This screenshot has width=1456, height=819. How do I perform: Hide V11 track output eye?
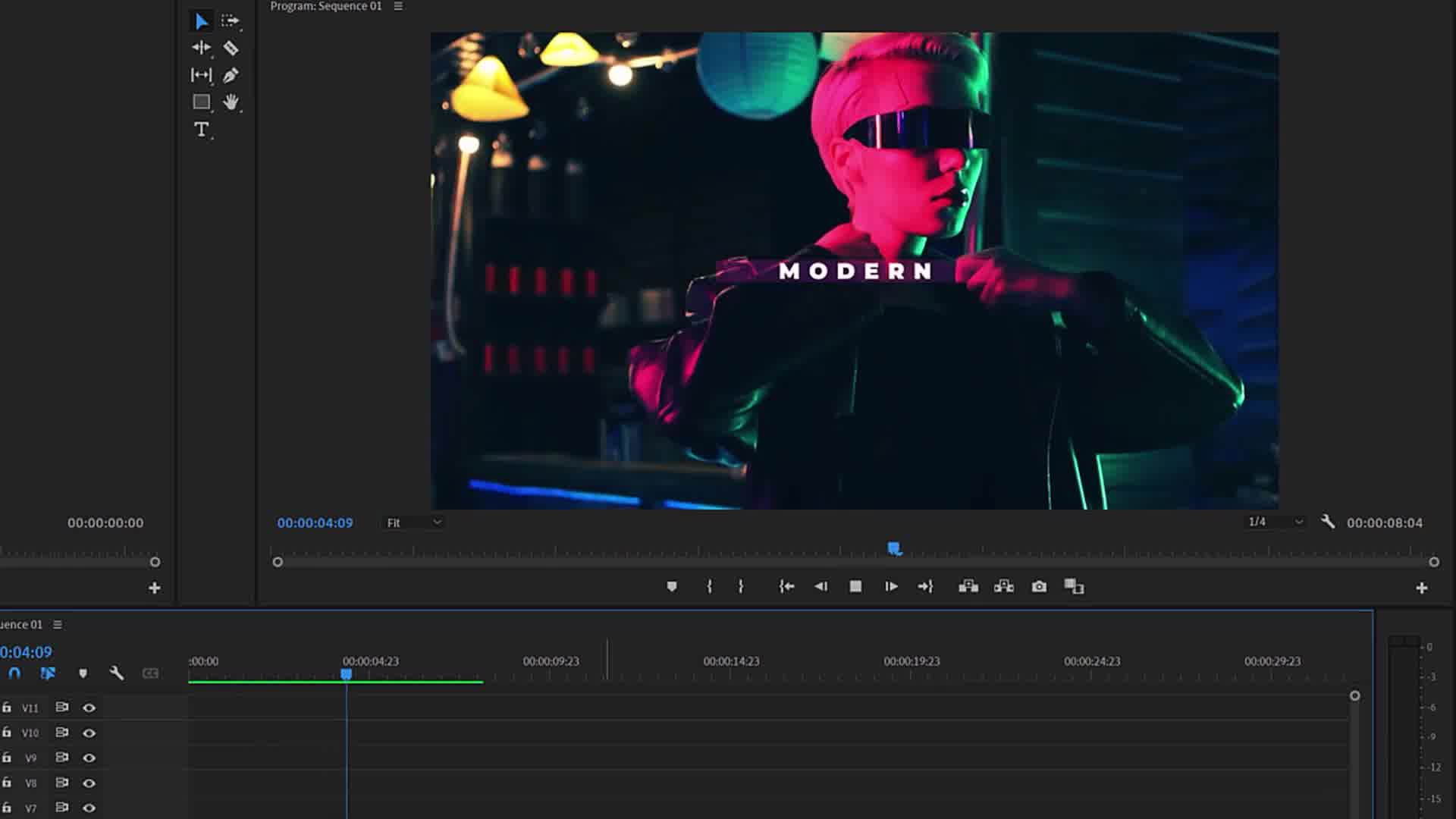89,708
